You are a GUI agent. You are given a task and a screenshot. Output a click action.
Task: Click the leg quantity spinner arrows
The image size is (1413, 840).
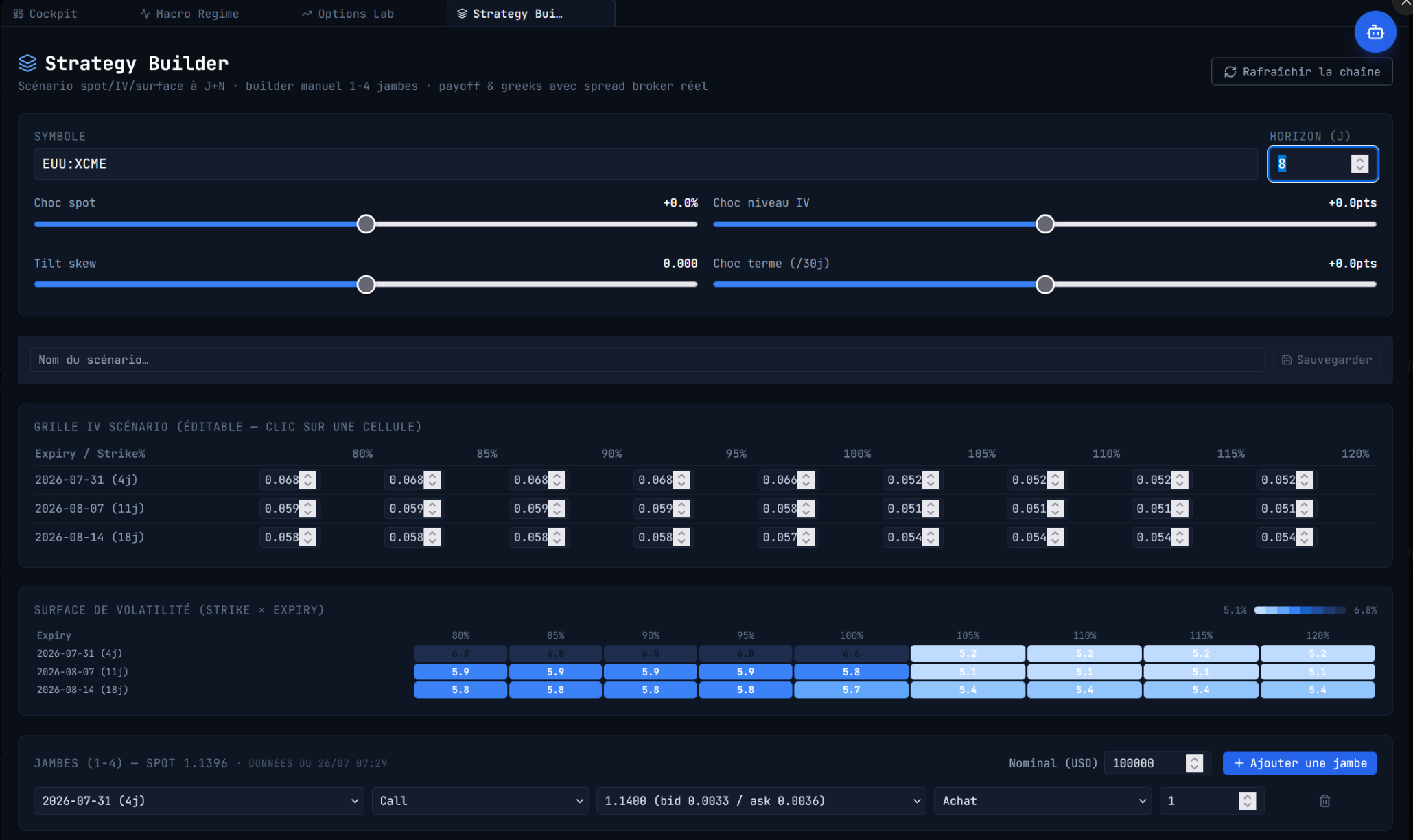(x=1247, y=801)
